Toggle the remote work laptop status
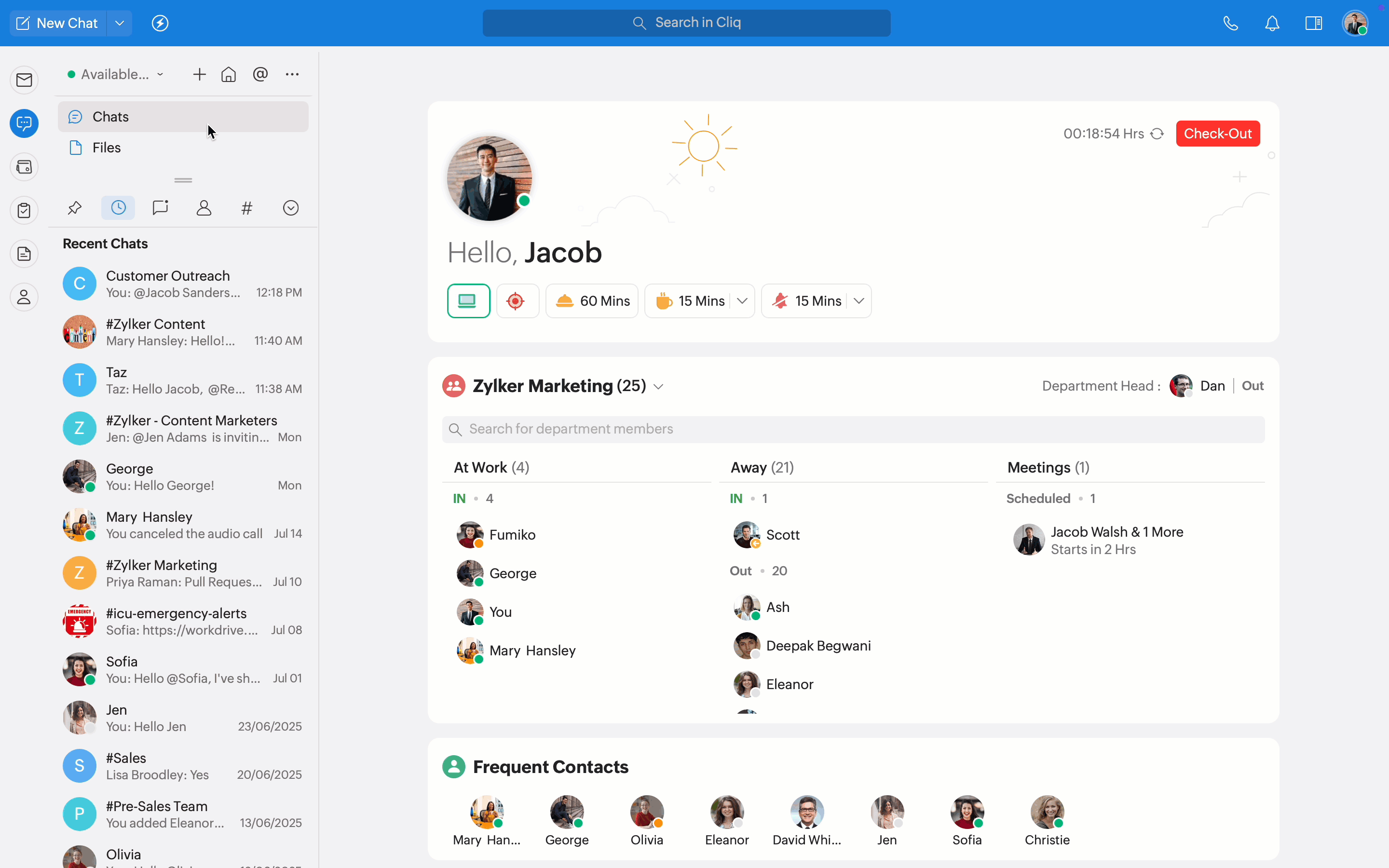Viewport: 1389px width, 868px height. [x=468, y=301]
